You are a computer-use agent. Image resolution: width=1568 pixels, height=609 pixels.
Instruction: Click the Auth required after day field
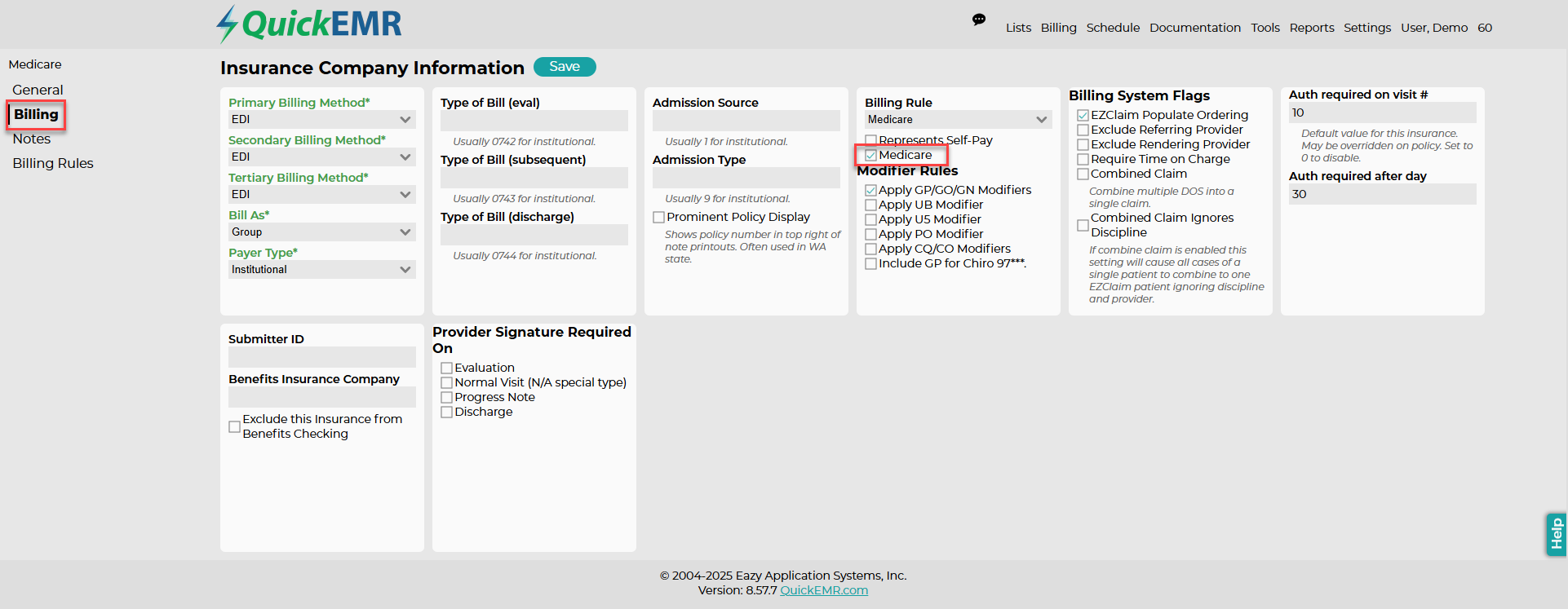pos(1383,194)
